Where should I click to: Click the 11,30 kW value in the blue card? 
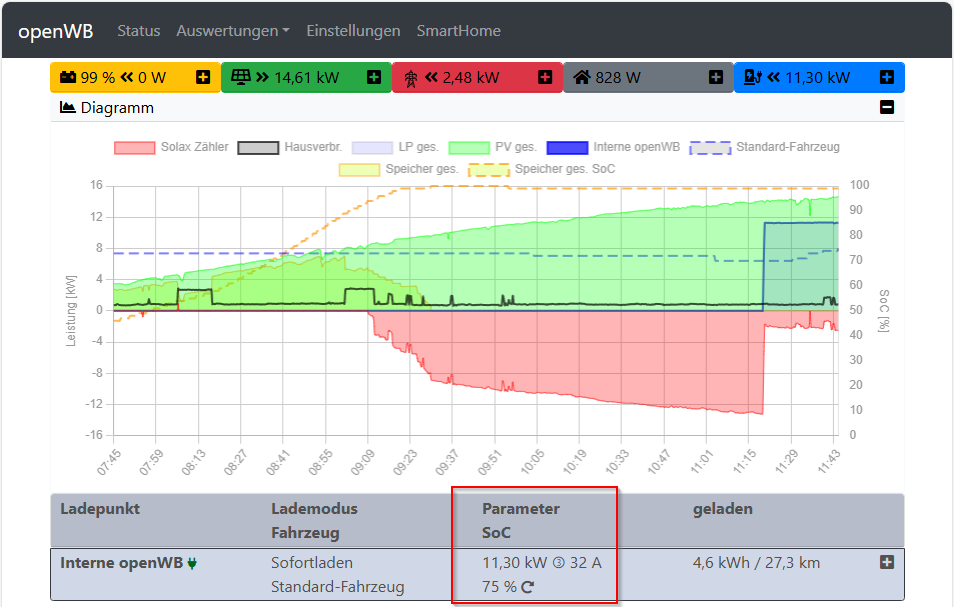pos(817,77)
